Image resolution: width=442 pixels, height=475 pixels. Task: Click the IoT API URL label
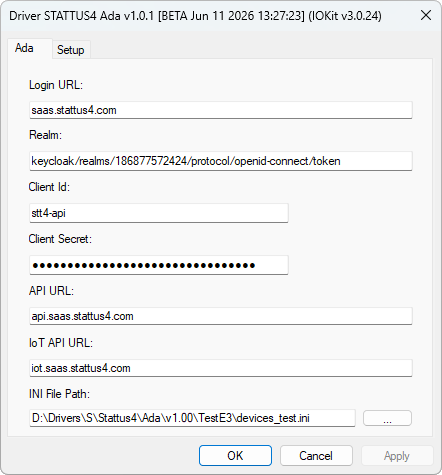61,343
